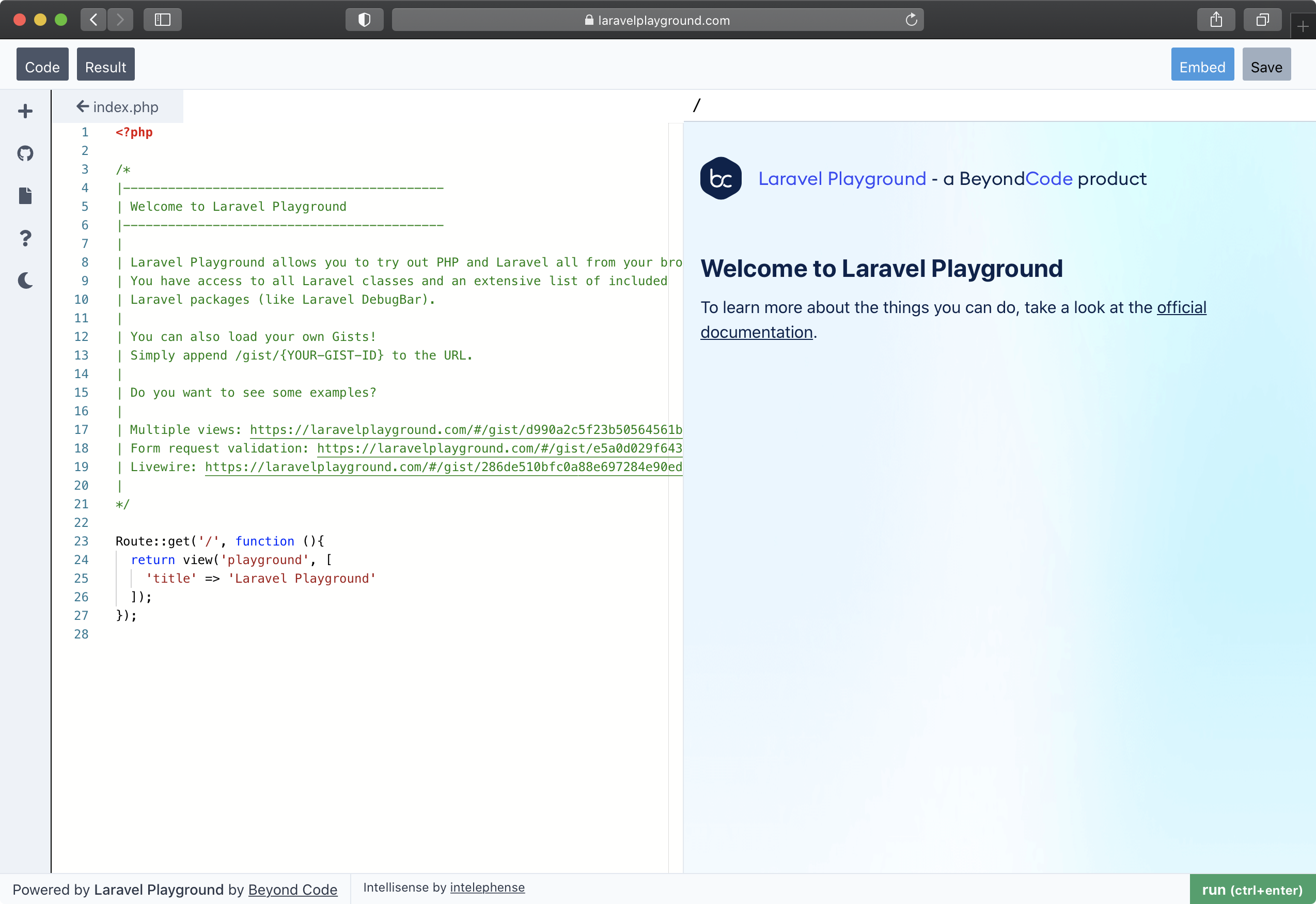Reload the page with the refresh icon
The width and height of the screenshot is (1316, 904).
click(x=911, y=20)
